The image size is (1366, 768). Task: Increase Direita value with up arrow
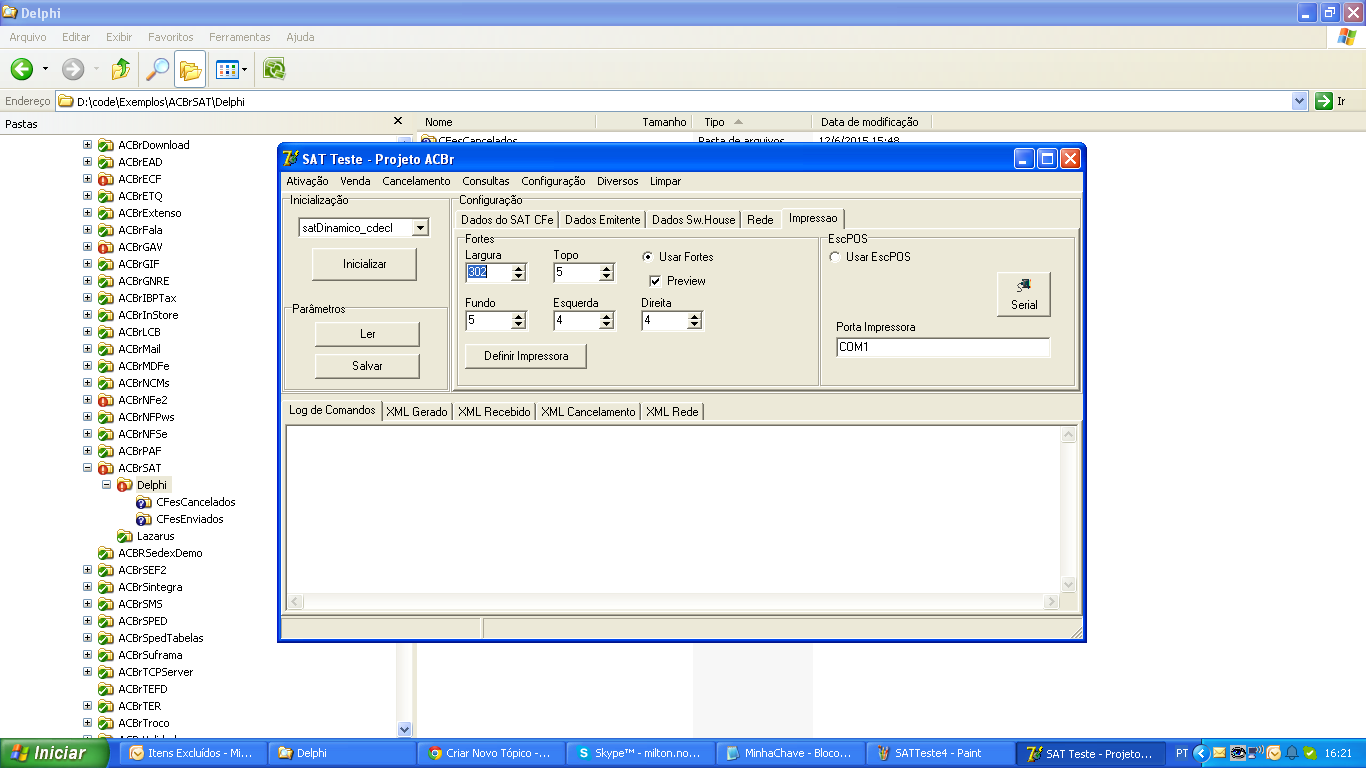point(694,316)
